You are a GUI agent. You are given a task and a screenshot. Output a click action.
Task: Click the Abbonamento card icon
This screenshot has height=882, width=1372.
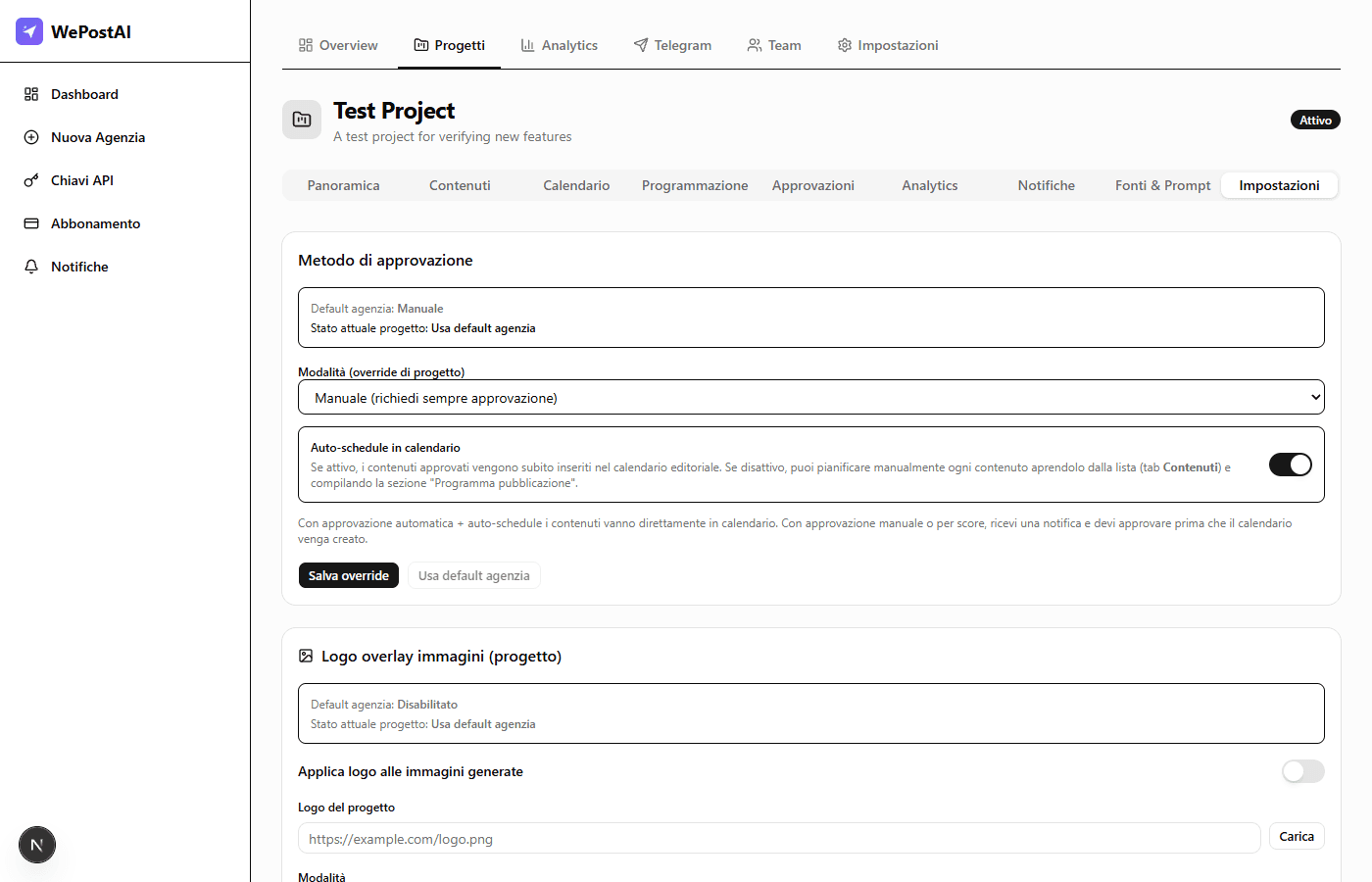point(31,222)
